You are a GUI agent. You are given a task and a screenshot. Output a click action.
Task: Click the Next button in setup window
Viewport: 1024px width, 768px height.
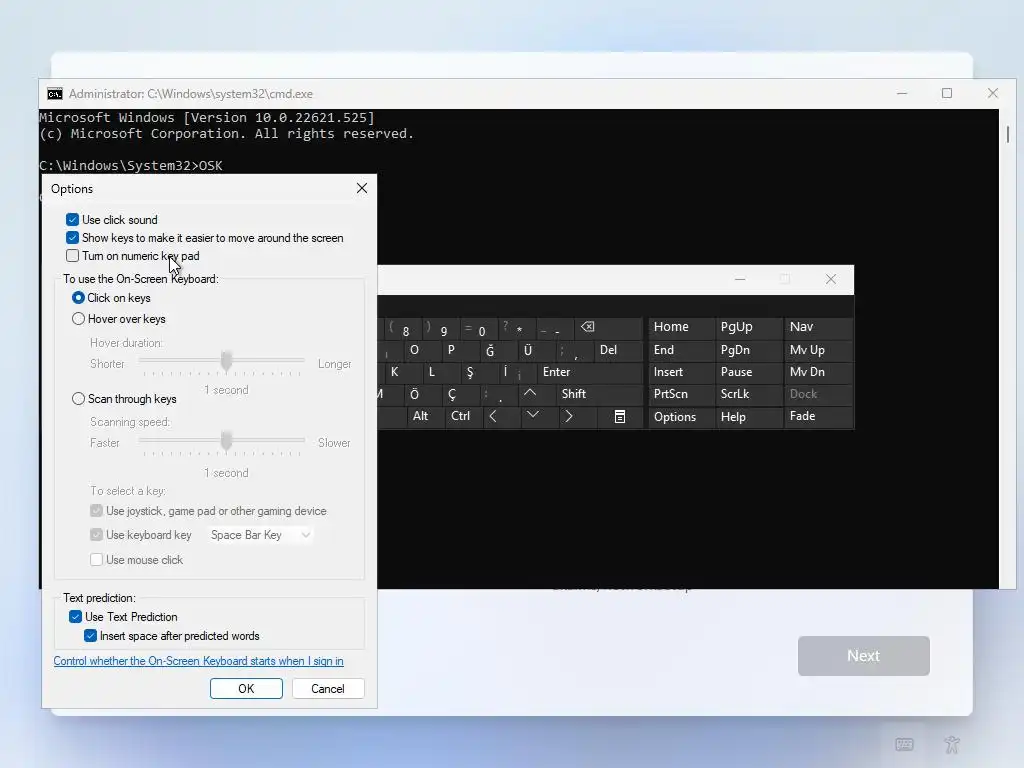863,656
